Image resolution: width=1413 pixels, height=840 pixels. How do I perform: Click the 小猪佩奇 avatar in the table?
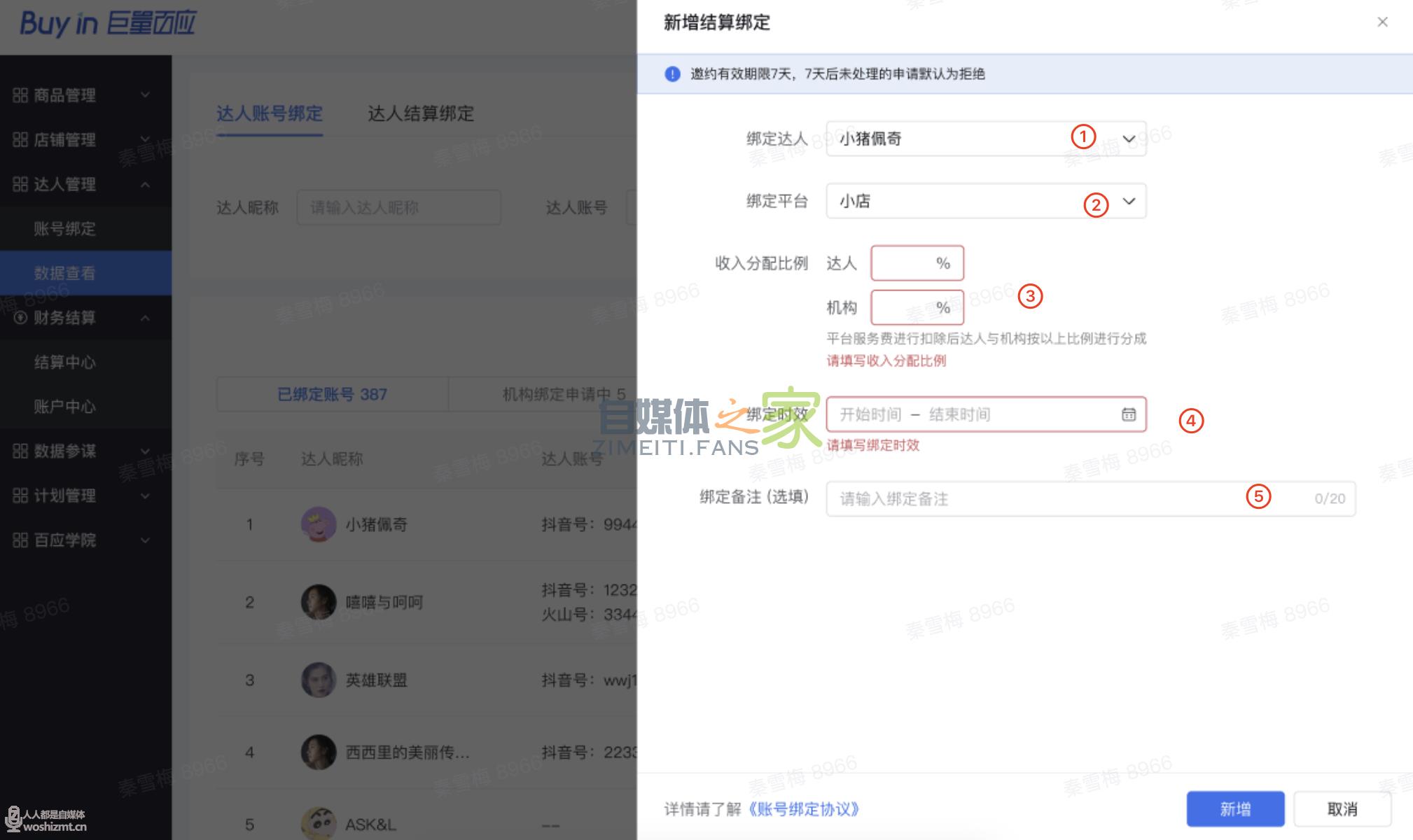(x=318, y=524)
